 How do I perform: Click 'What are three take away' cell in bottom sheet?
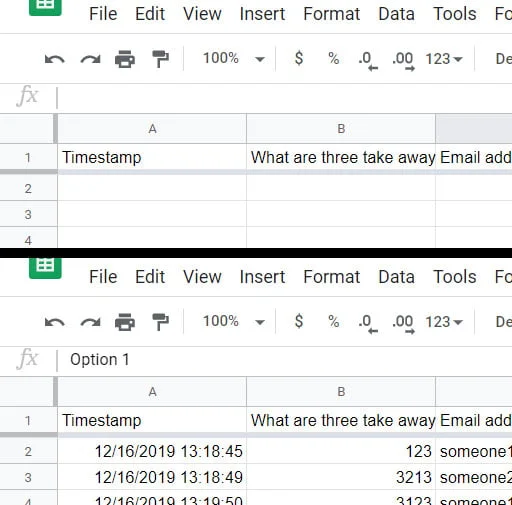click(x=341, y=420)
